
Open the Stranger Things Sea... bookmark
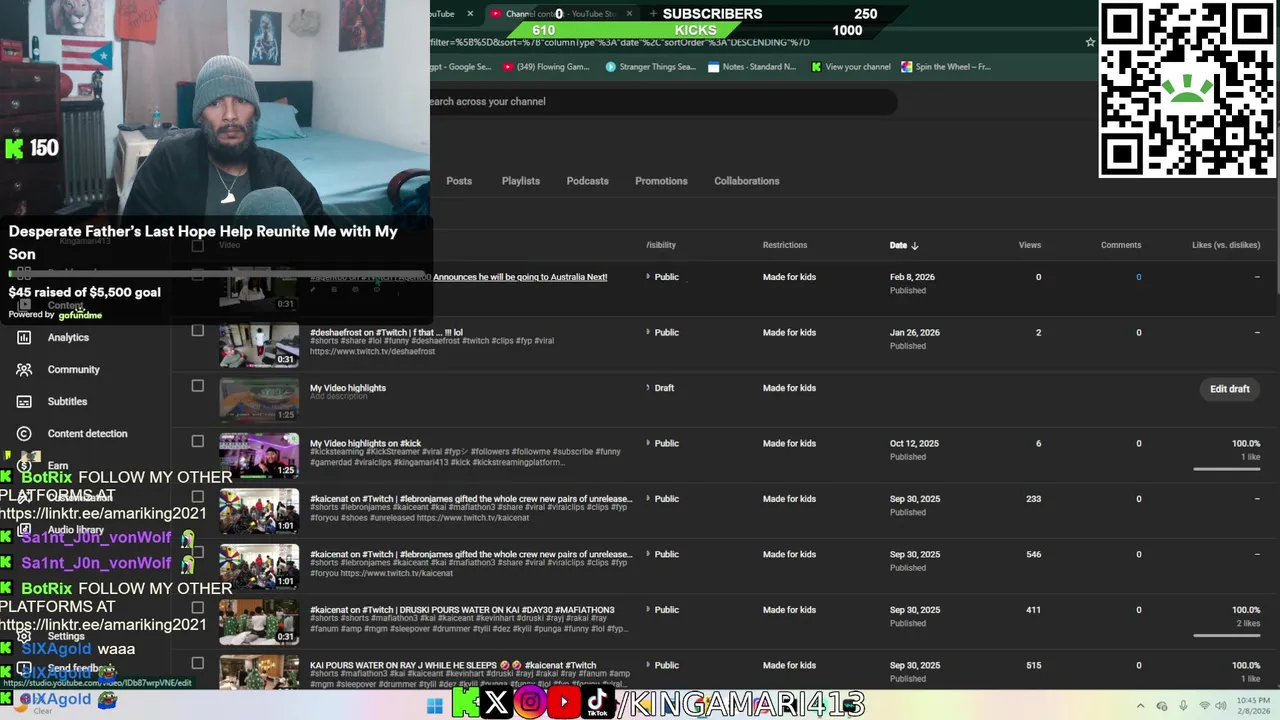pos(650,67)
